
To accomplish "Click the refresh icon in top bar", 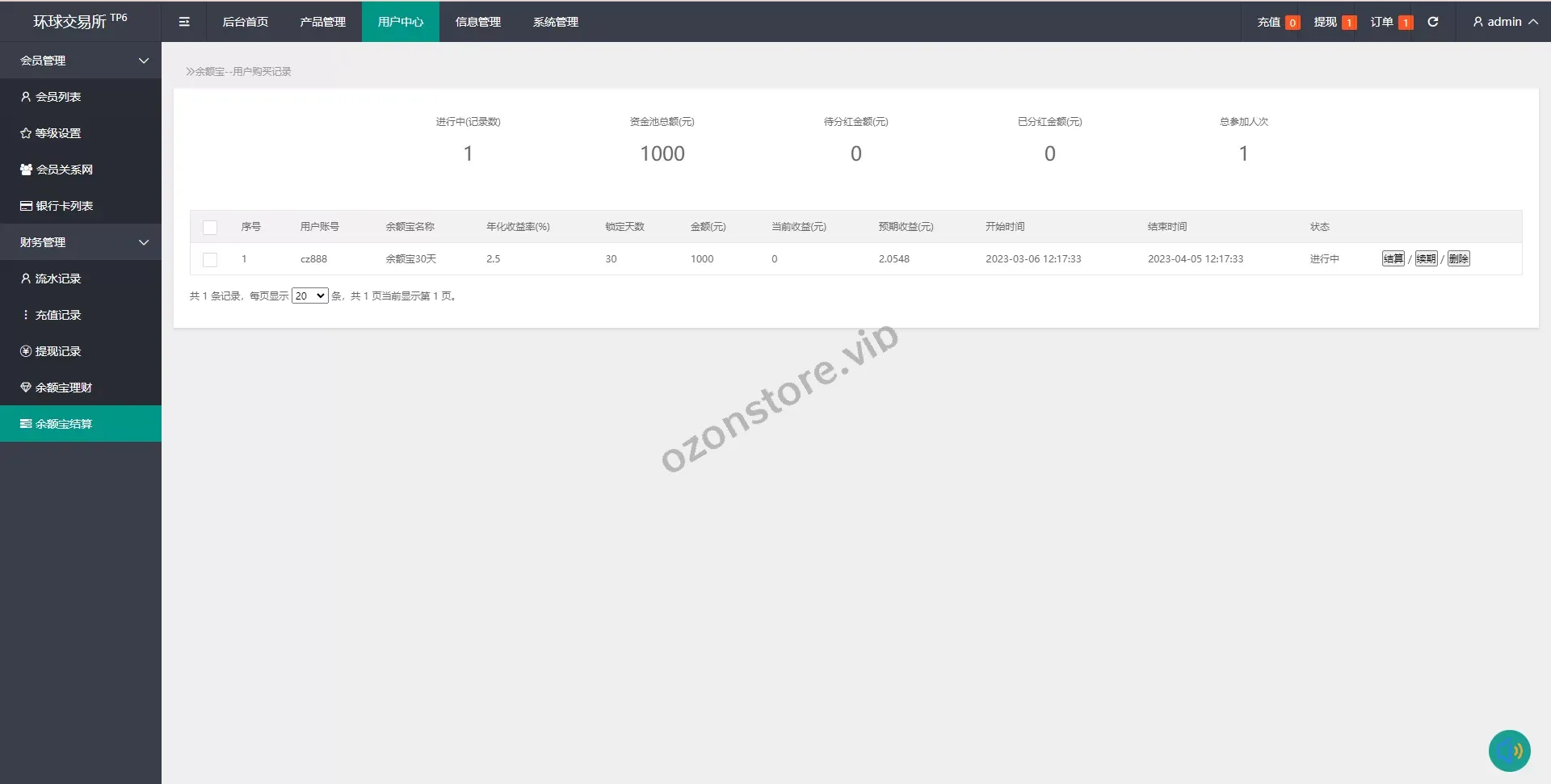I will (x=1432, y=22).
